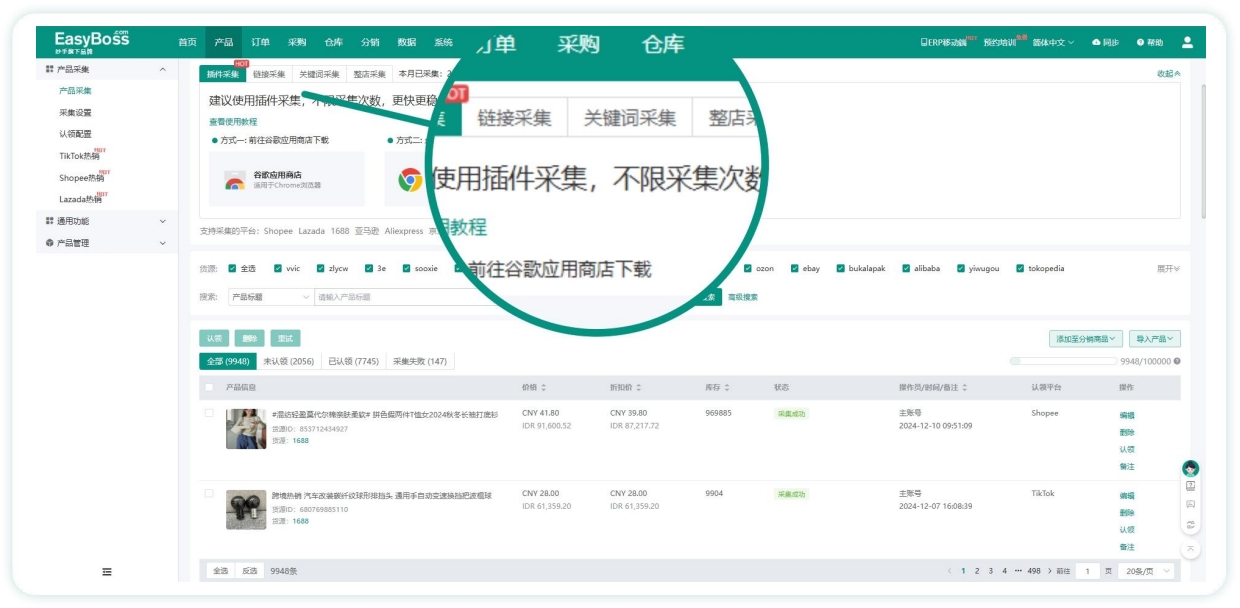Open 分销 in top navigation
The width and height of the screenshot is (1240, 608).
[370, 42]
